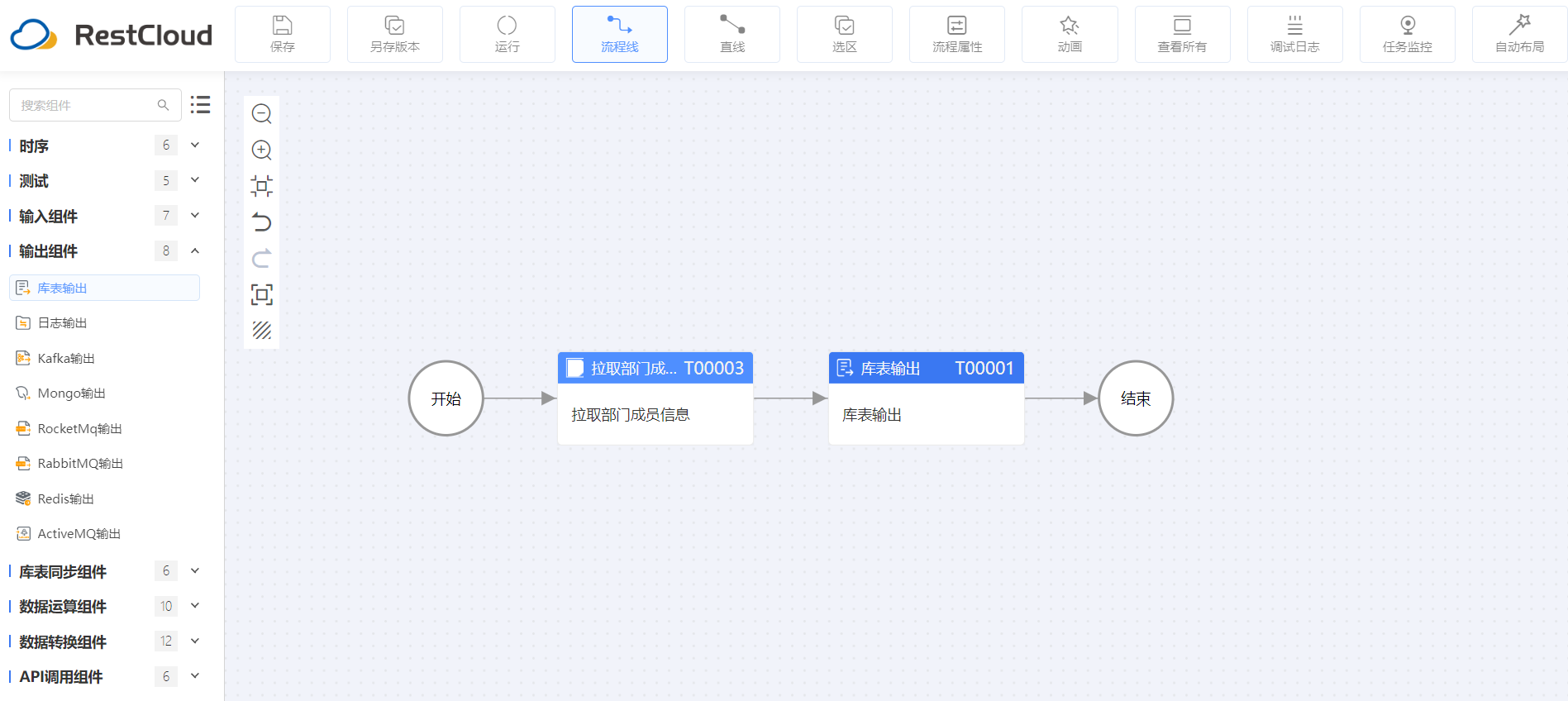Open 流程属性 flow properties

coord(957,34)
